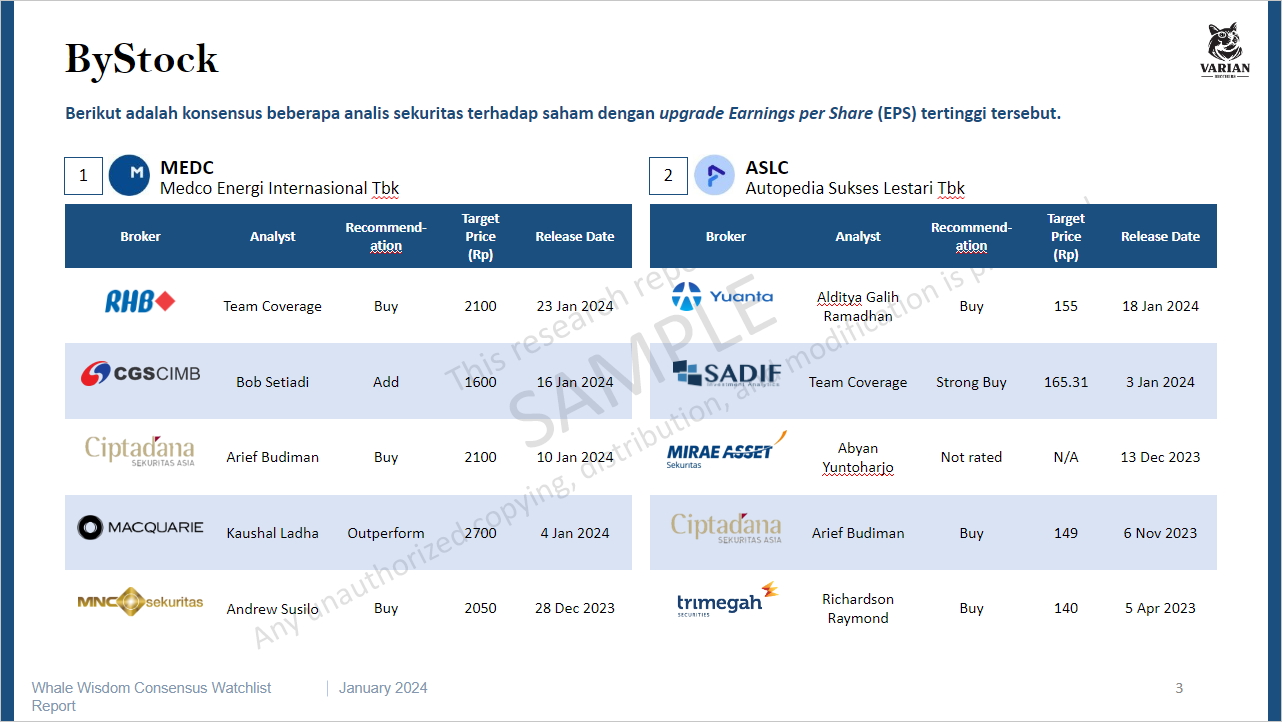Select the ASLC round company logo

[x=714, y=175]
